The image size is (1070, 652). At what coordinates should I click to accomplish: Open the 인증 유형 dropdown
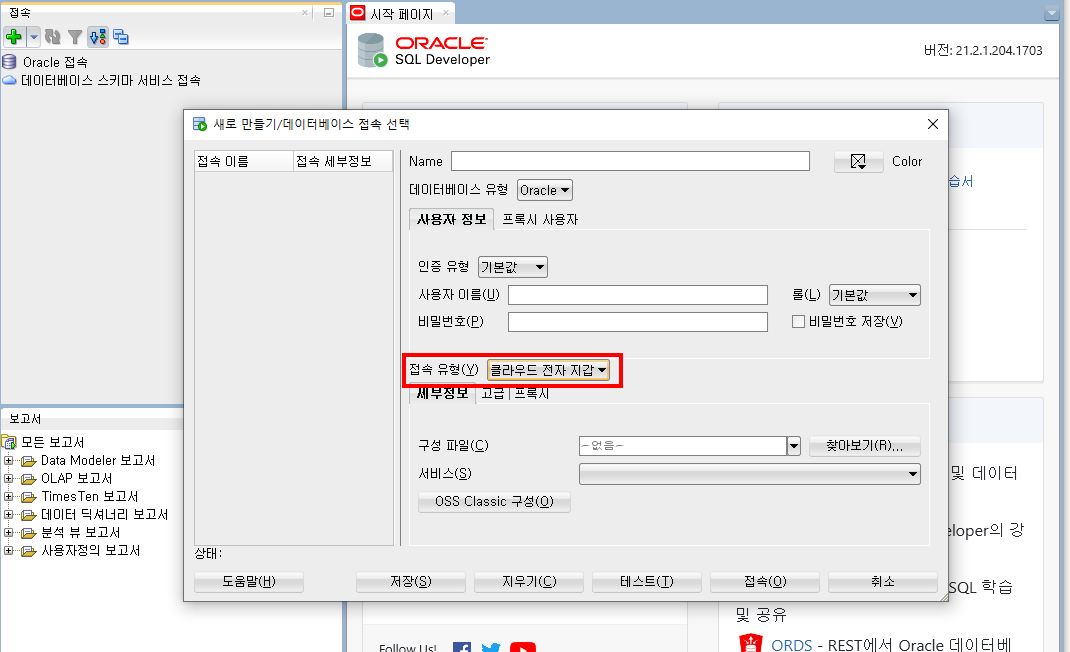pyautogui.click(x=512, y=267)
